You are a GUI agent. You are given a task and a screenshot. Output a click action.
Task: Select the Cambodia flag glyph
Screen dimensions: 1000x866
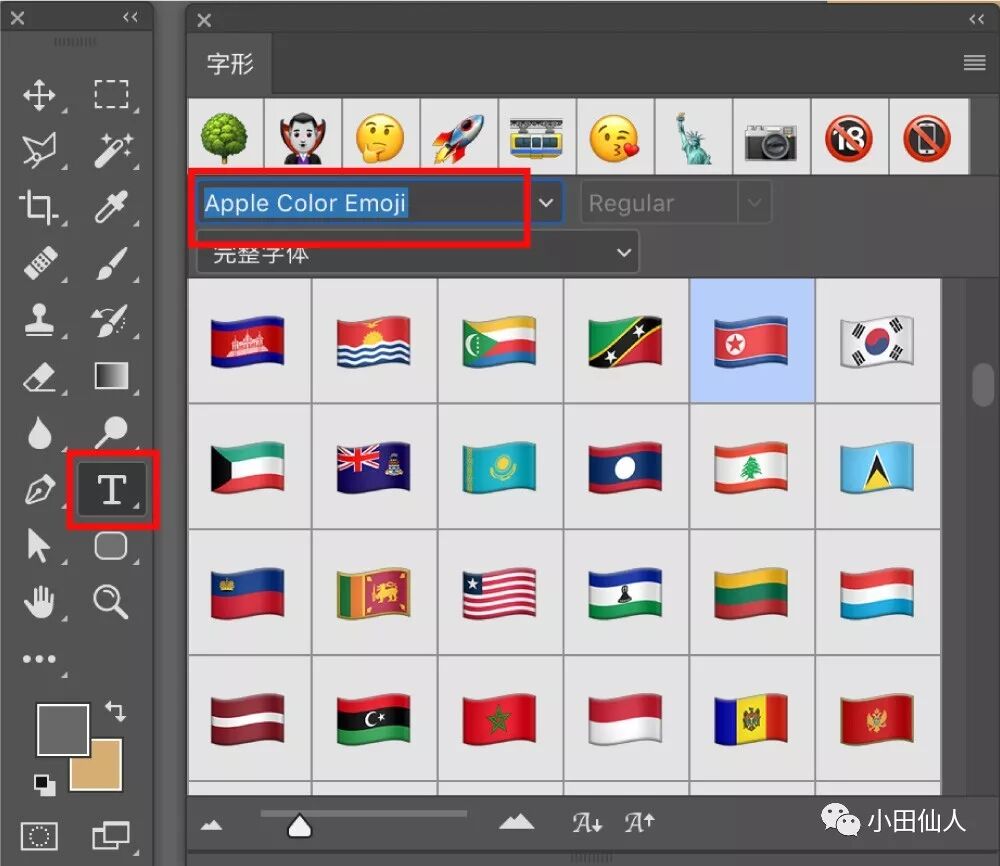coord(248,341)
